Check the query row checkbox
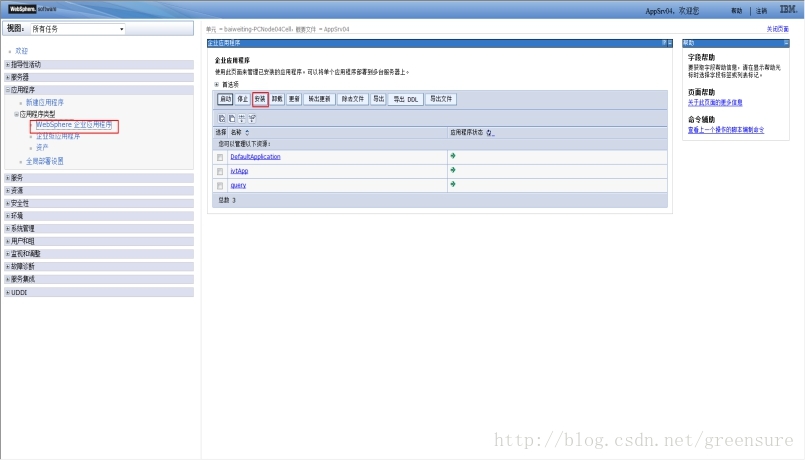This screenshot has height=460, width=805. (220, 186)
